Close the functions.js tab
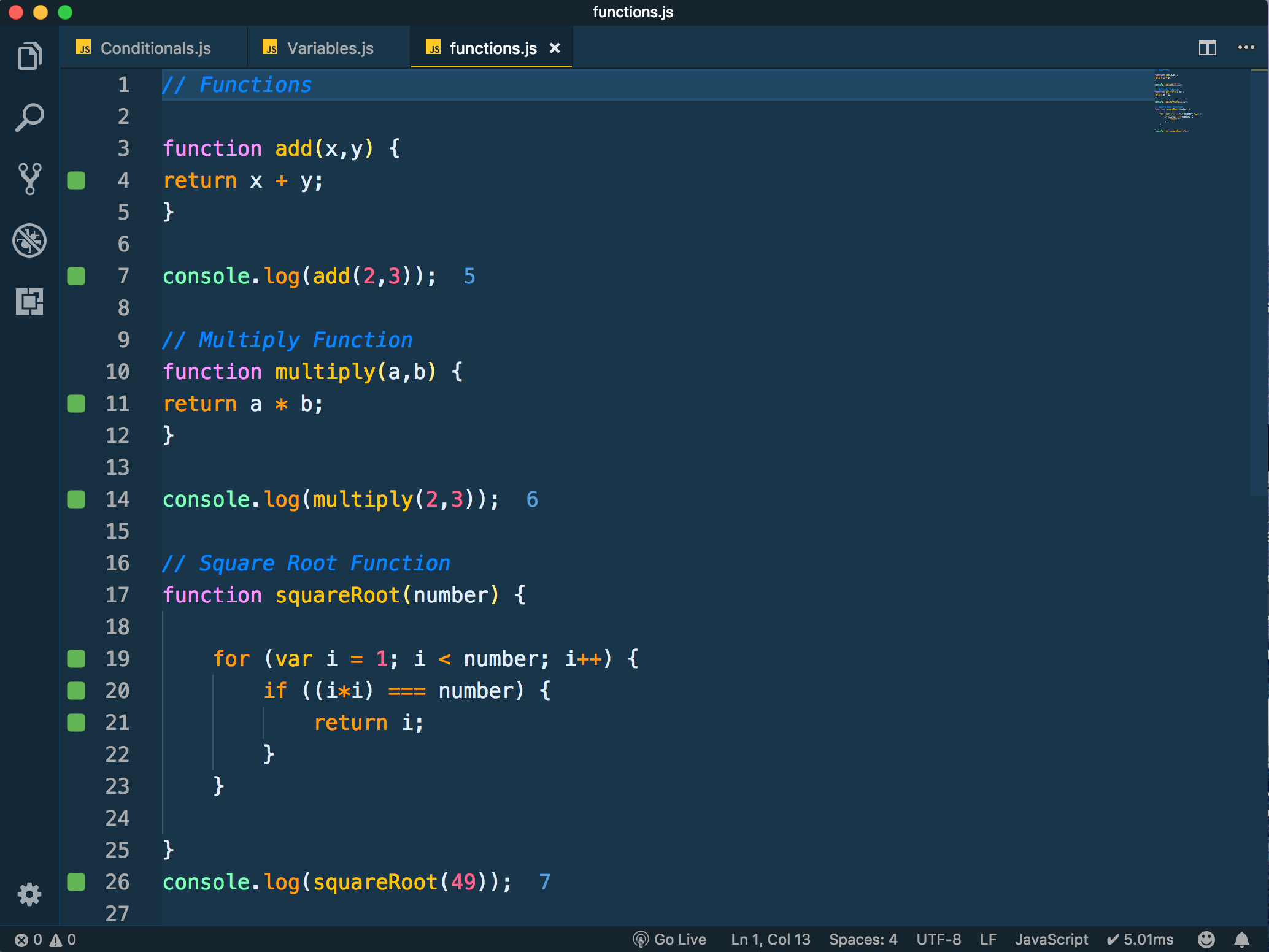The image size is (1269, 952). [555, 48]
